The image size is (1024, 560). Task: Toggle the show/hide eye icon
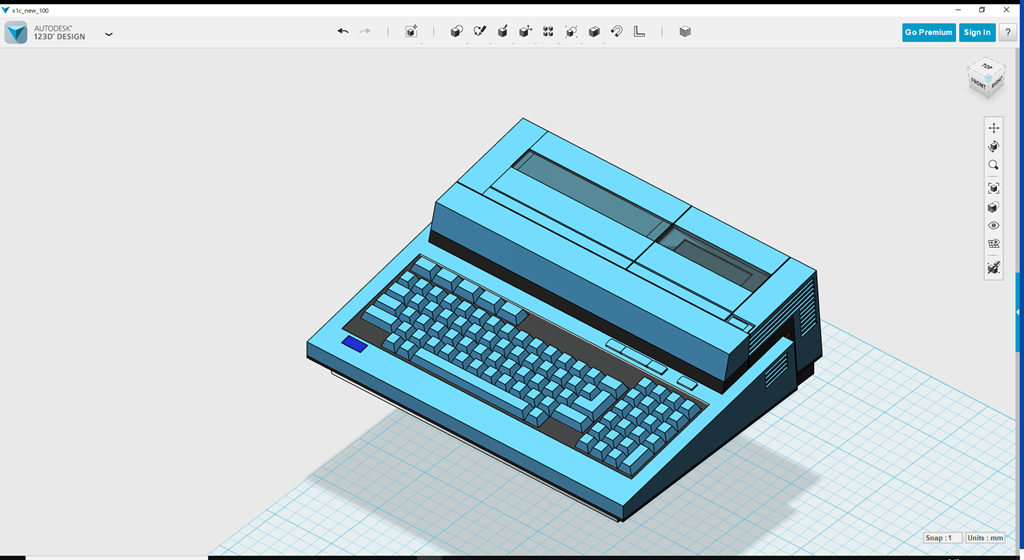click(x=993, y=226)
